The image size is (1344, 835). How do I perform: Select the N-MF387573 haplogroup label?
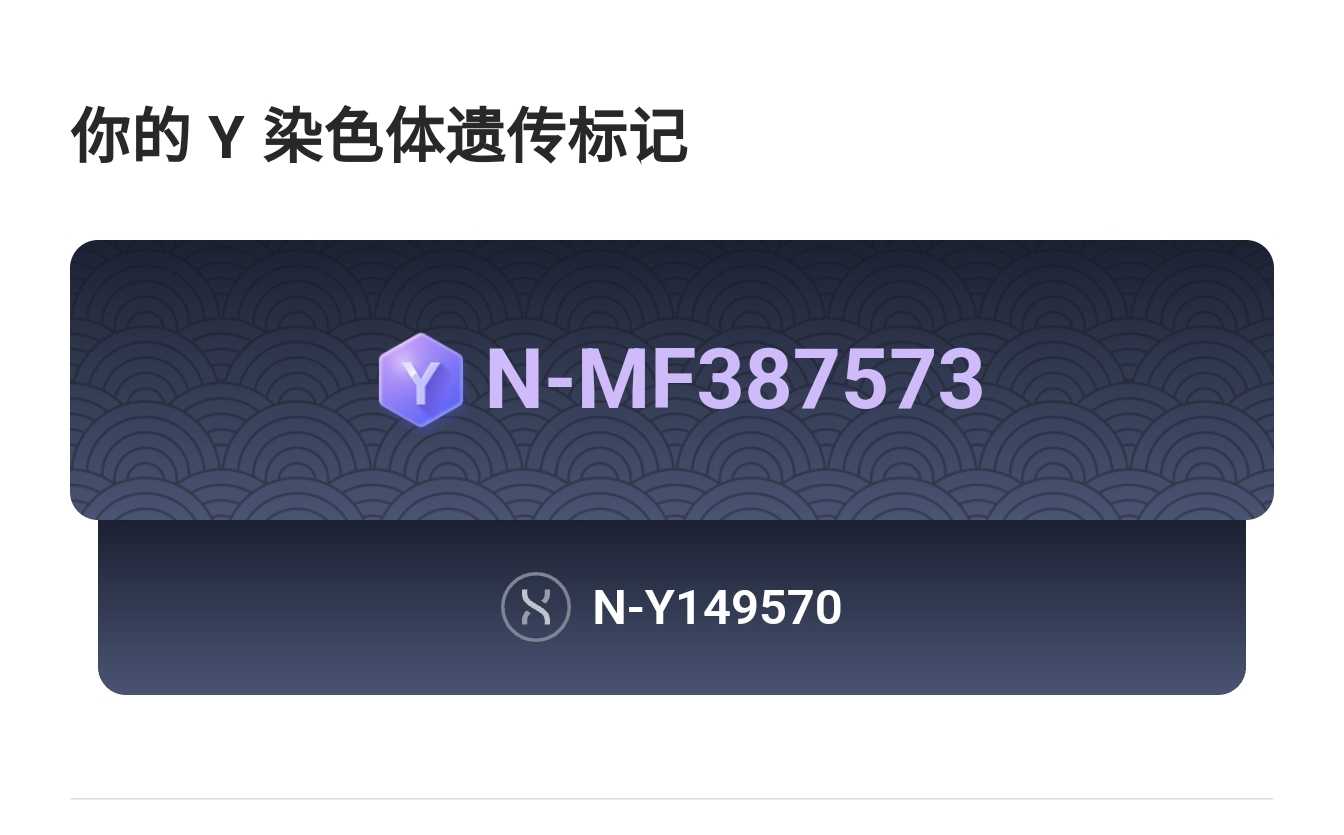pyautogui.click(x=735, y=380)
